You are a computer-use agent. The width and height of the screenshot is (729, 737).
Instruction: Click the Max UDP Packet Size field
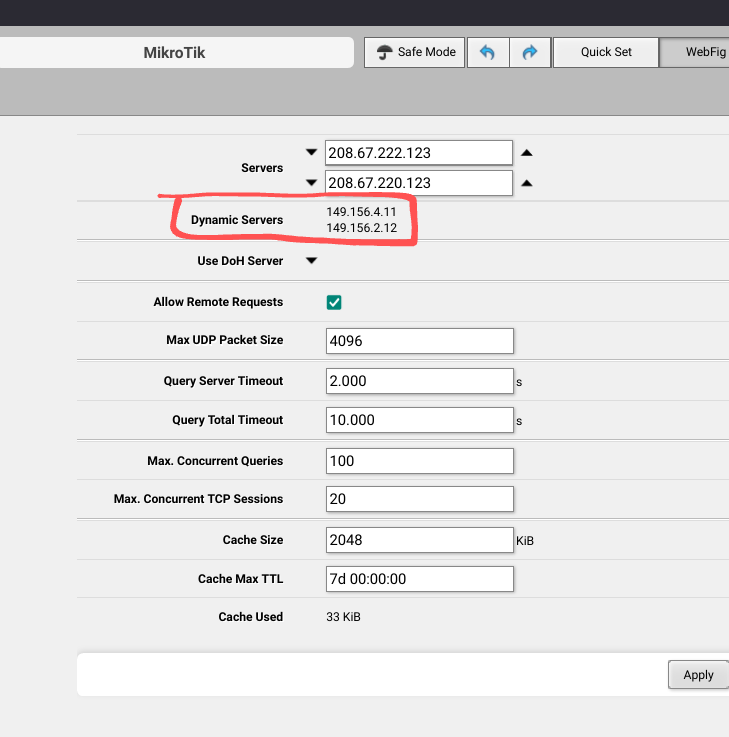(420, 341)
